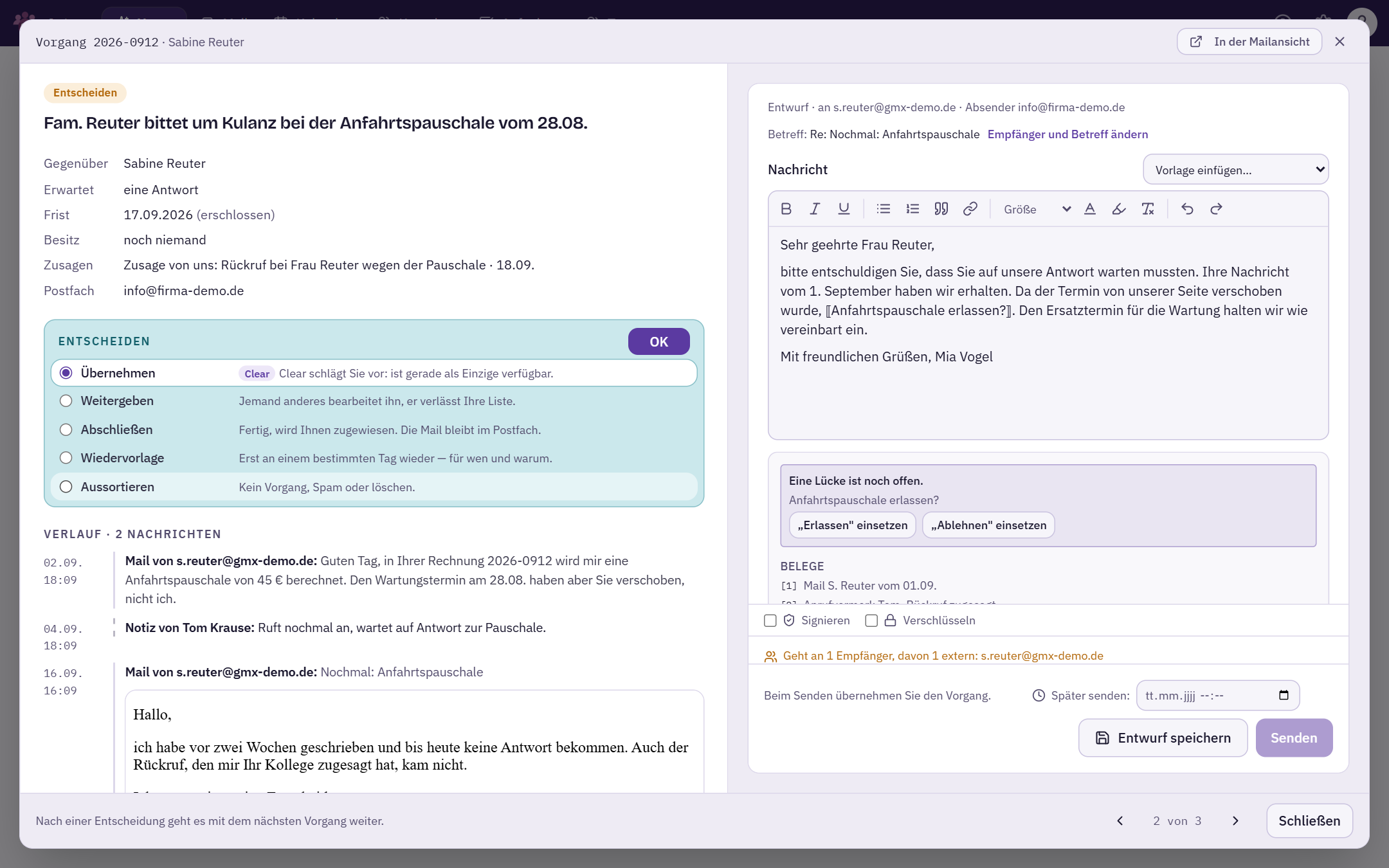Viewport: 1389px width, 868px height.
Task: Pick a highlight color
Action: [x=1119, y=209]
